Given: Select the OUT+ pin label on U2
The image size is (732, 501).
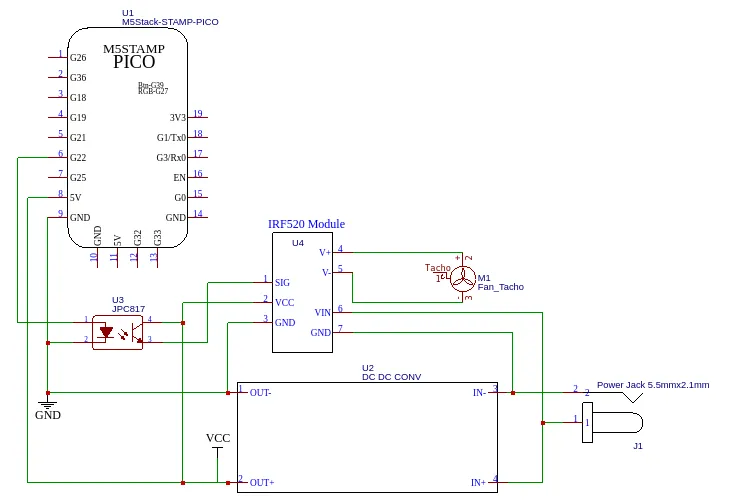Looking at the screenshot, I should click(x=262, y=483).
